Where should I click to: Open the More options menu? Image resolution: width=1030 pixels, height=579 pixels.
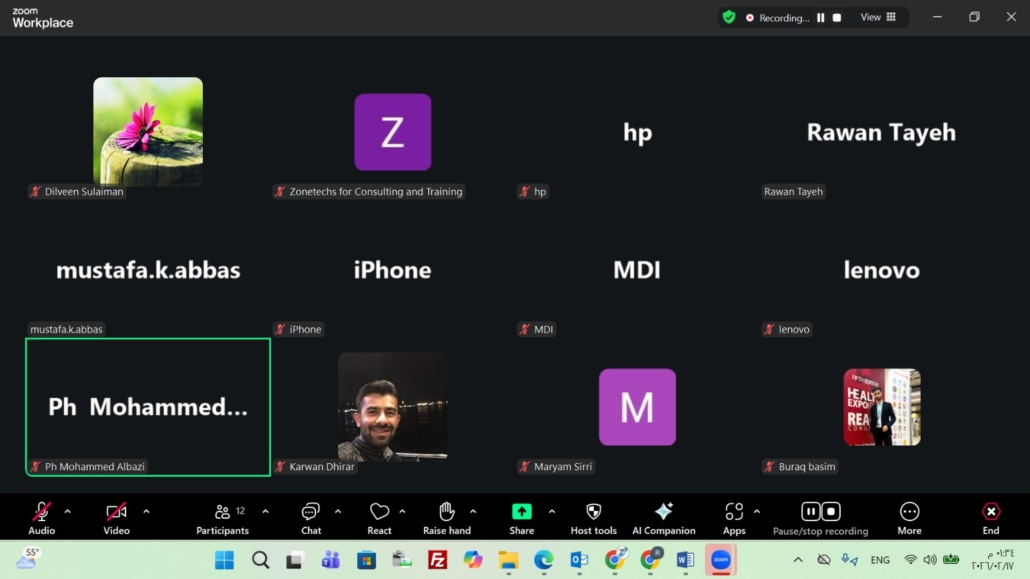coord(909,519)
